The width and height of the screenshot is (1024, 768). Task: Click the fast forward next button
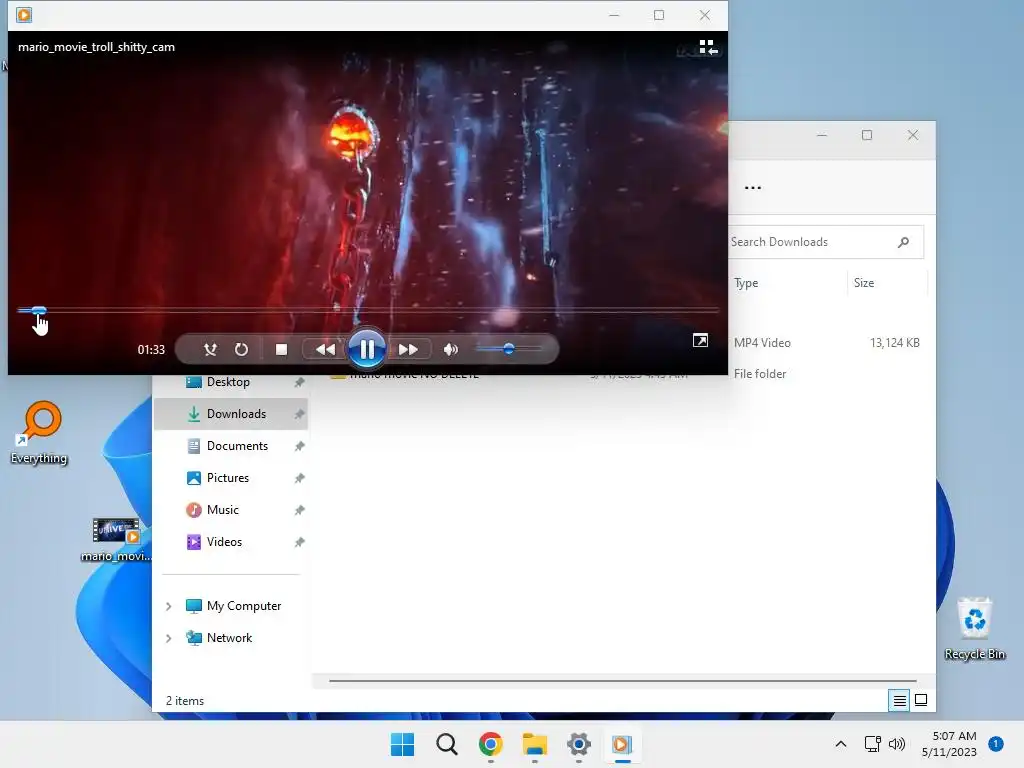point(409,349)
